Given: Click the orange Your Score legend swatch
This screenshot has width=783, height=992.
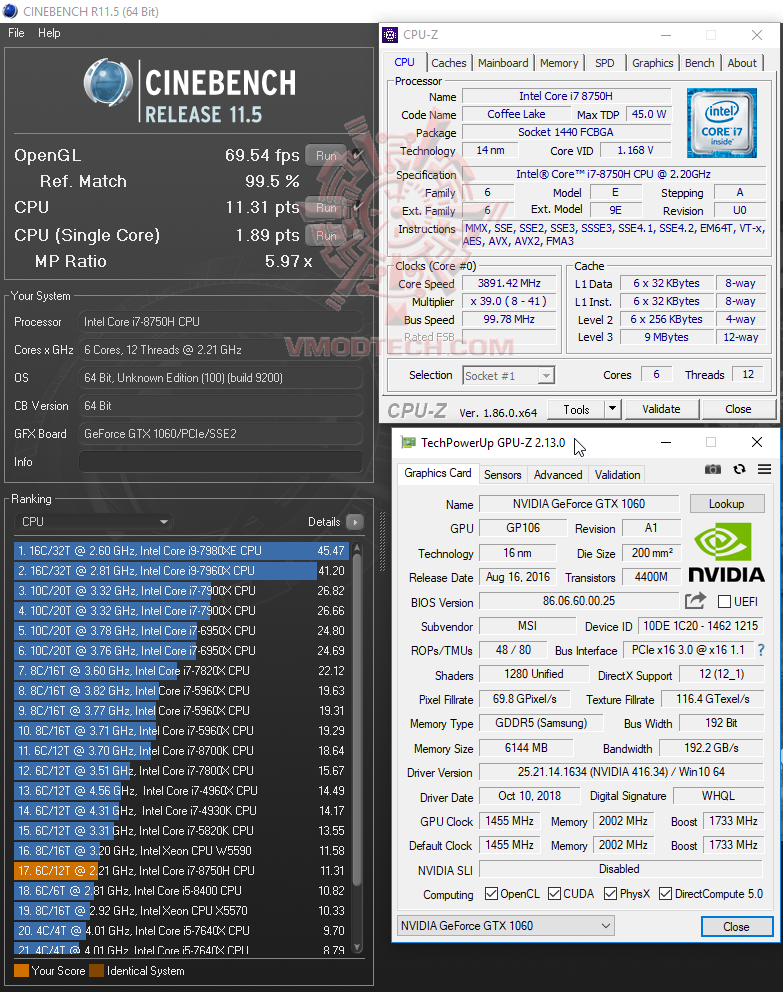Looking at the screenshot, I should click(x=21, y=970).
